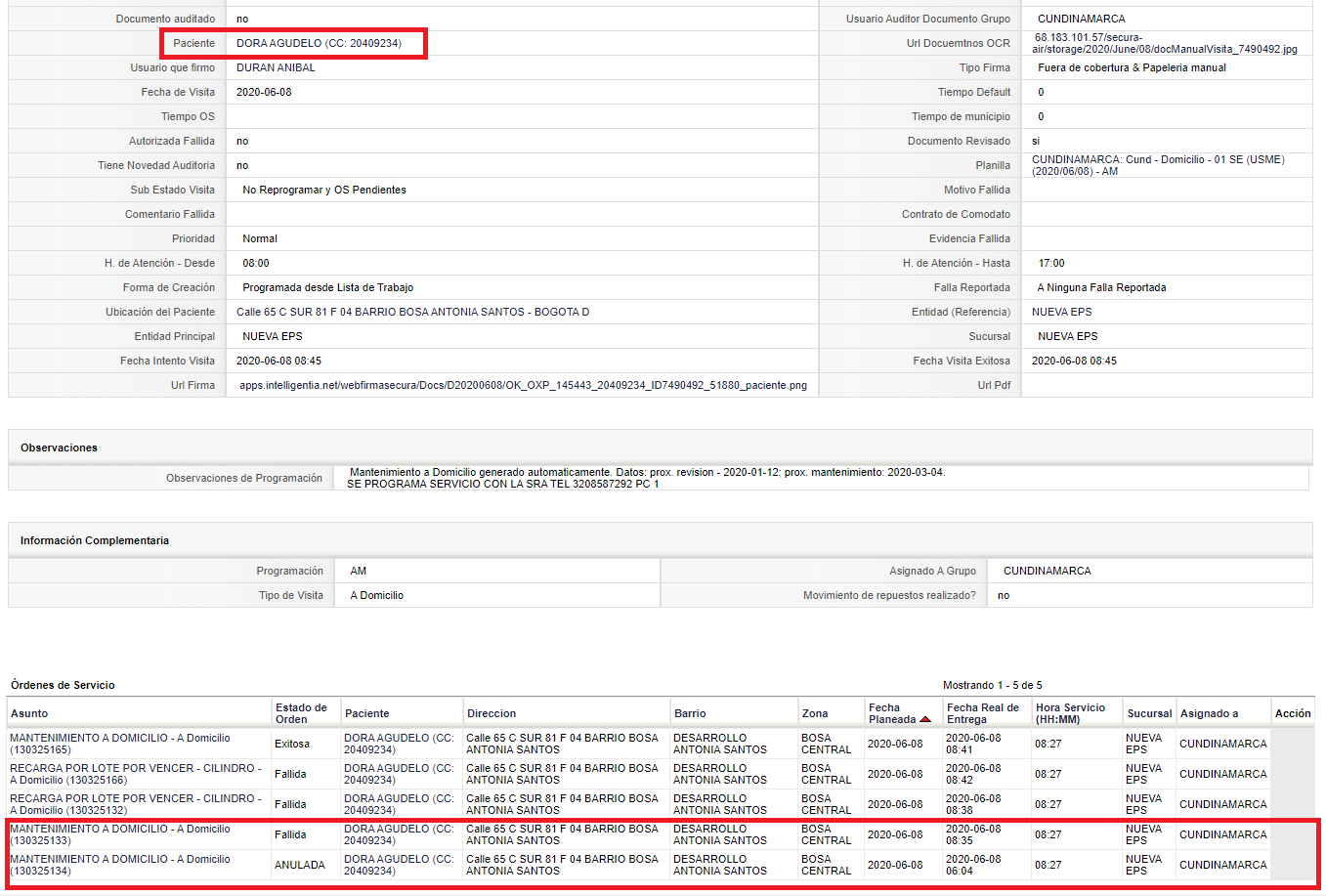Select 'Fuera de cobertura & Papeleria manual'
This screenshot has height=896, width=1326.
tap(1132, 67)
